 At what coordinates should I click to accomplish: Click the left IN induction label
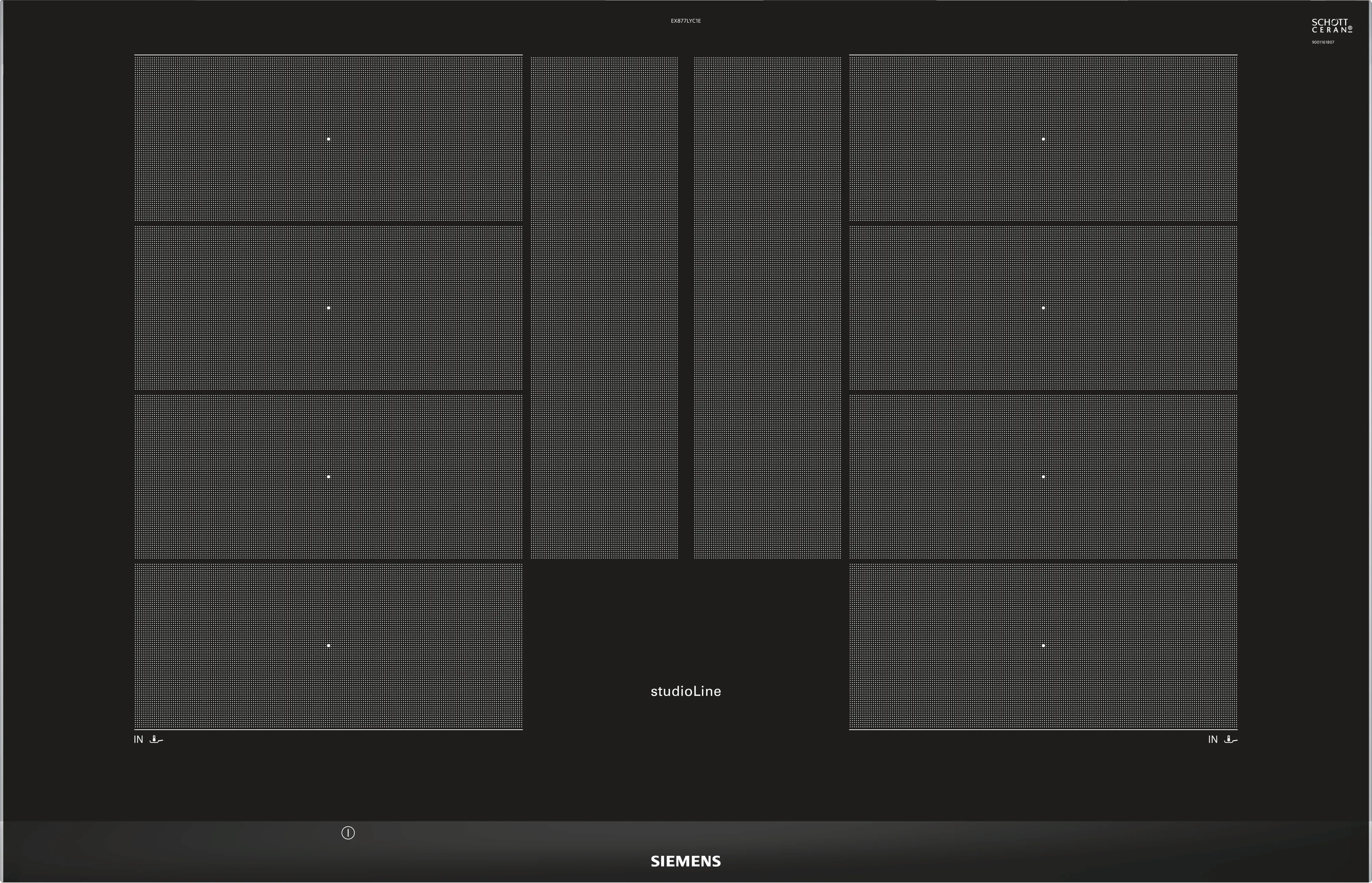tap(138, 740)
